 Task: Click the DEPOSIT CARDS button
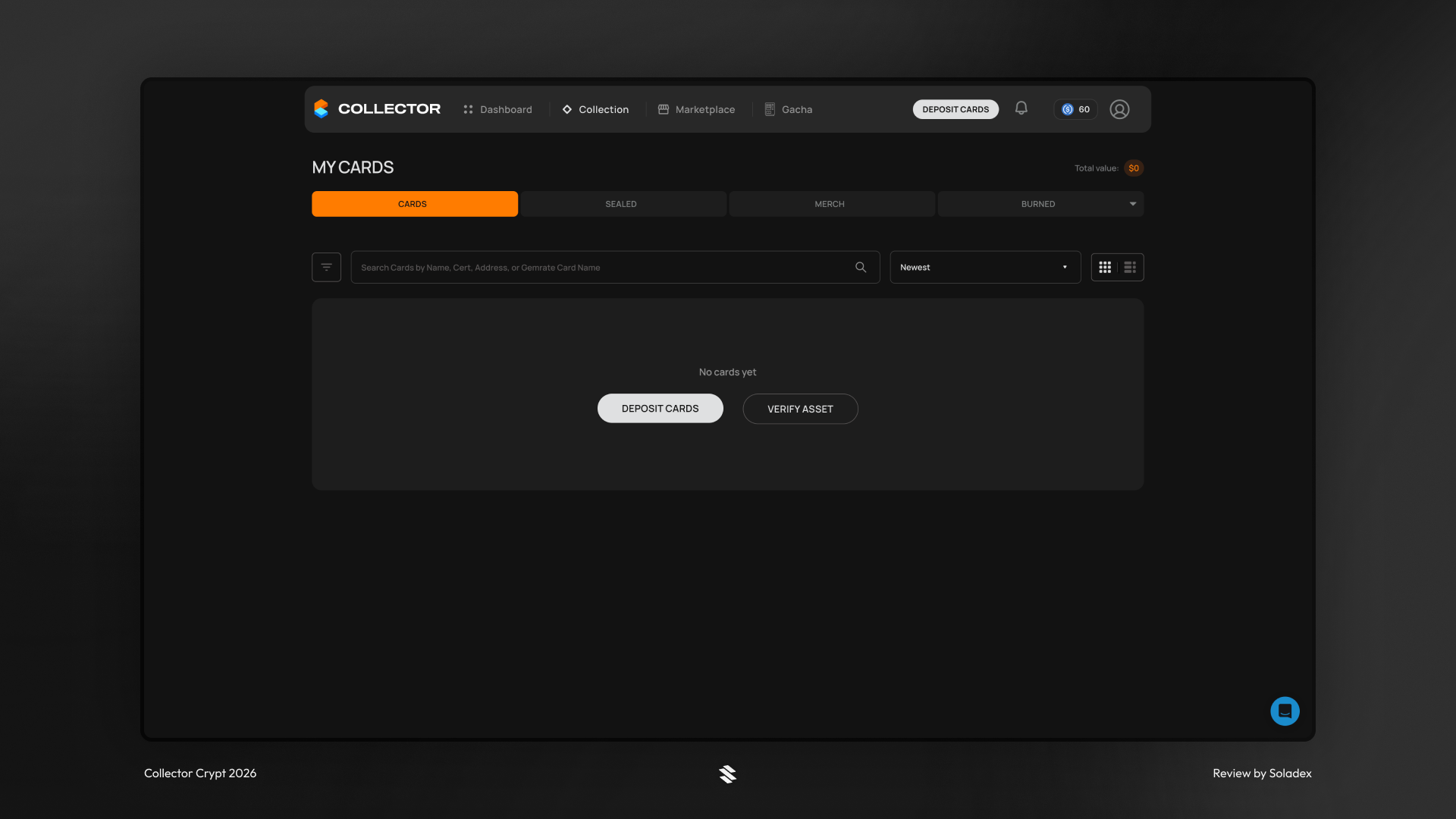click(660, 408)
